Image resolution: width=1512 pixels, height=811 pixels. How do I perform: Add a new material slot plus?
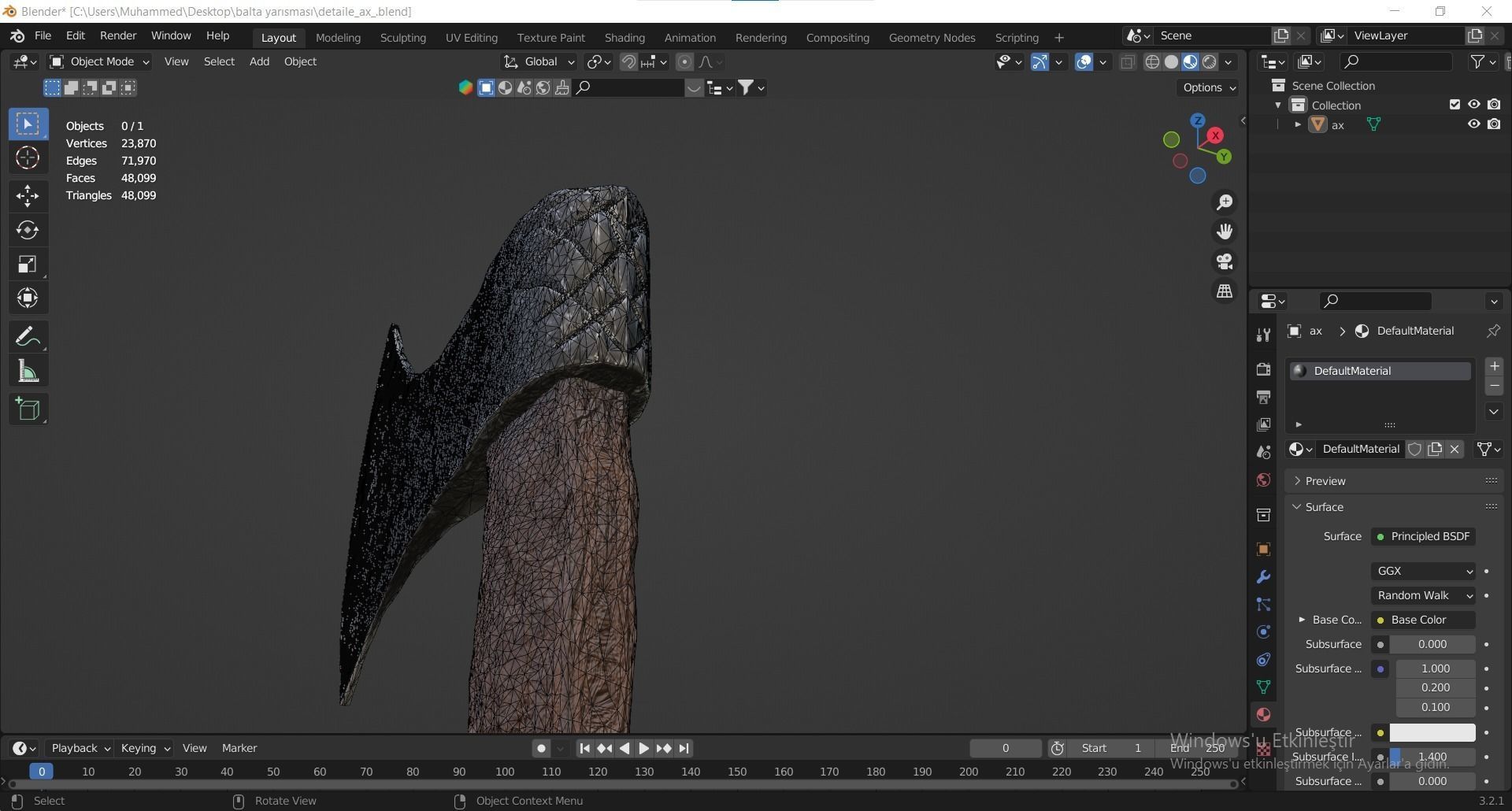tap(1494, 366)
